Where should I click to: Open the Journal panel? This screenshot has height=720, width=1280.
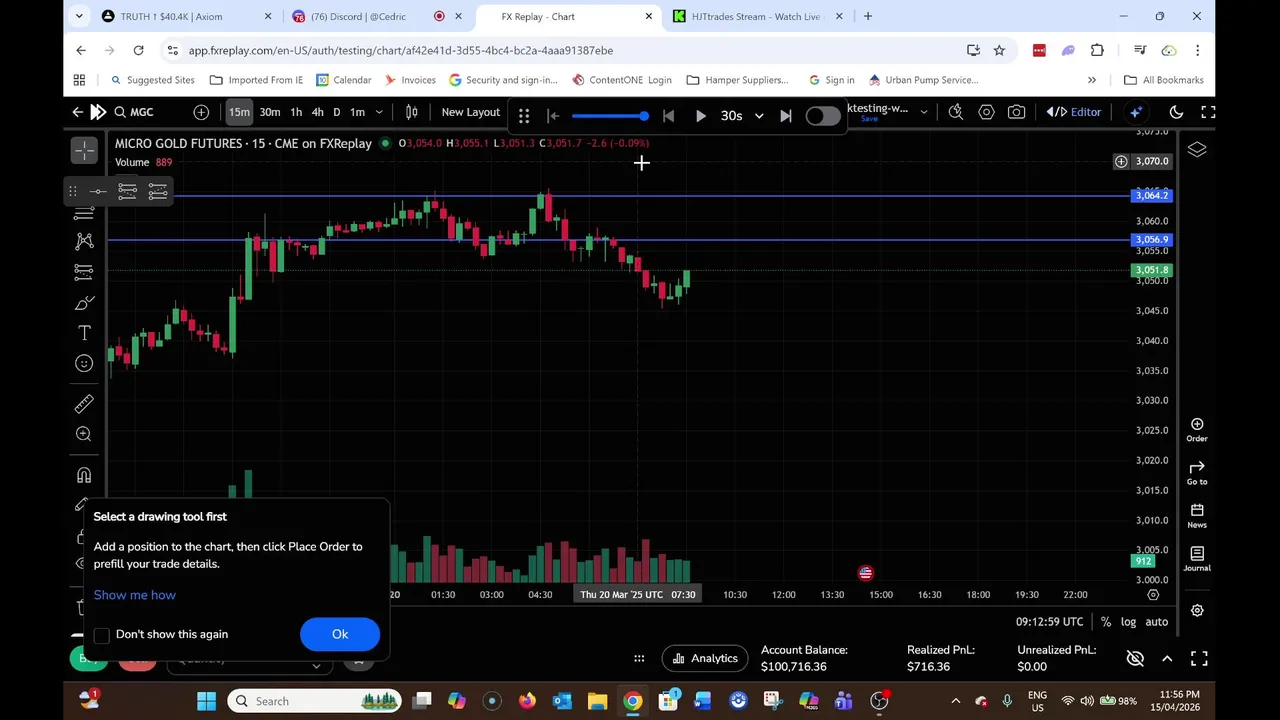point(1197,559)
